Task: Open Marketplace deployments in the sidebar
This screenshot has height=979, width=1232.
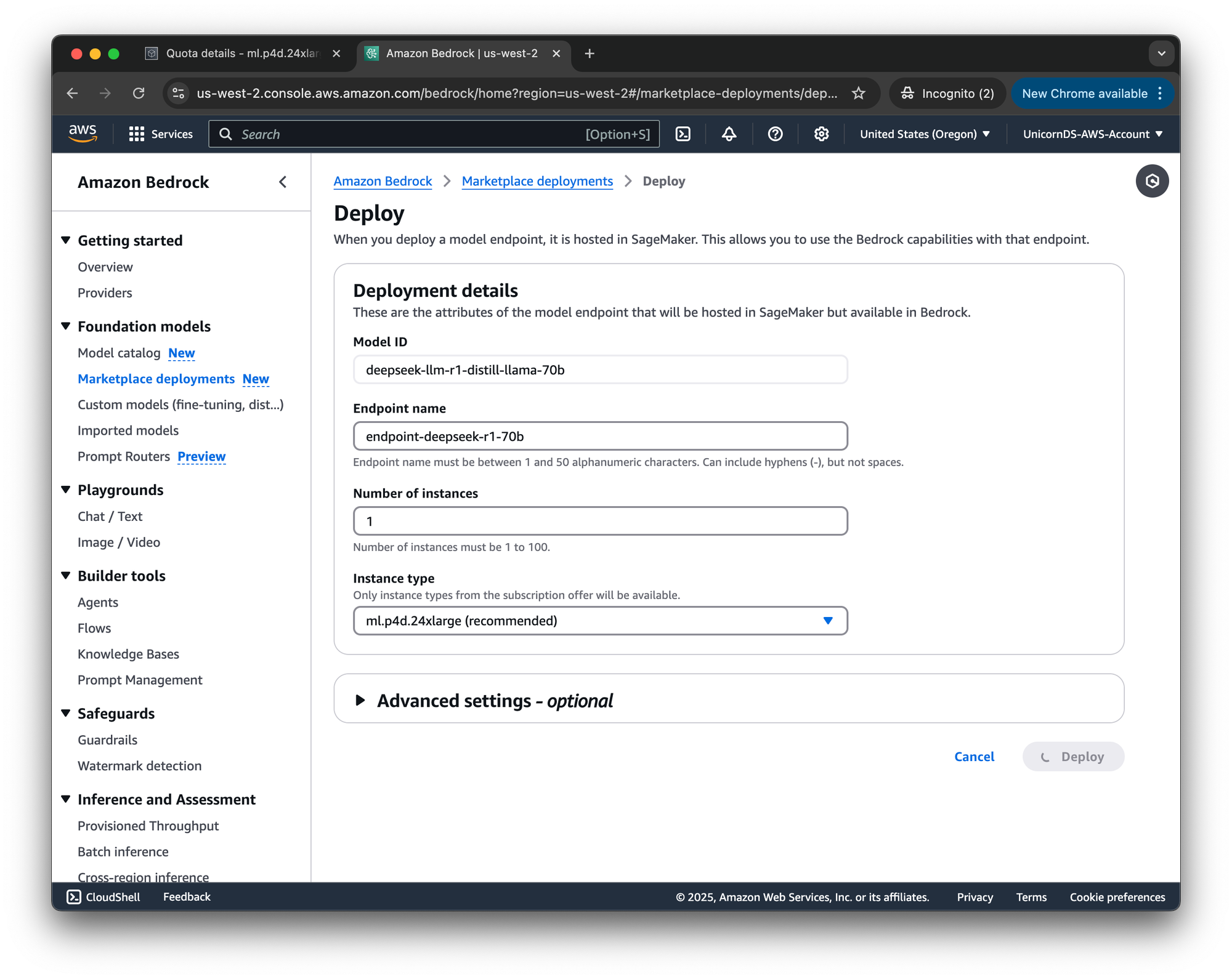Action: pos(156,379)
